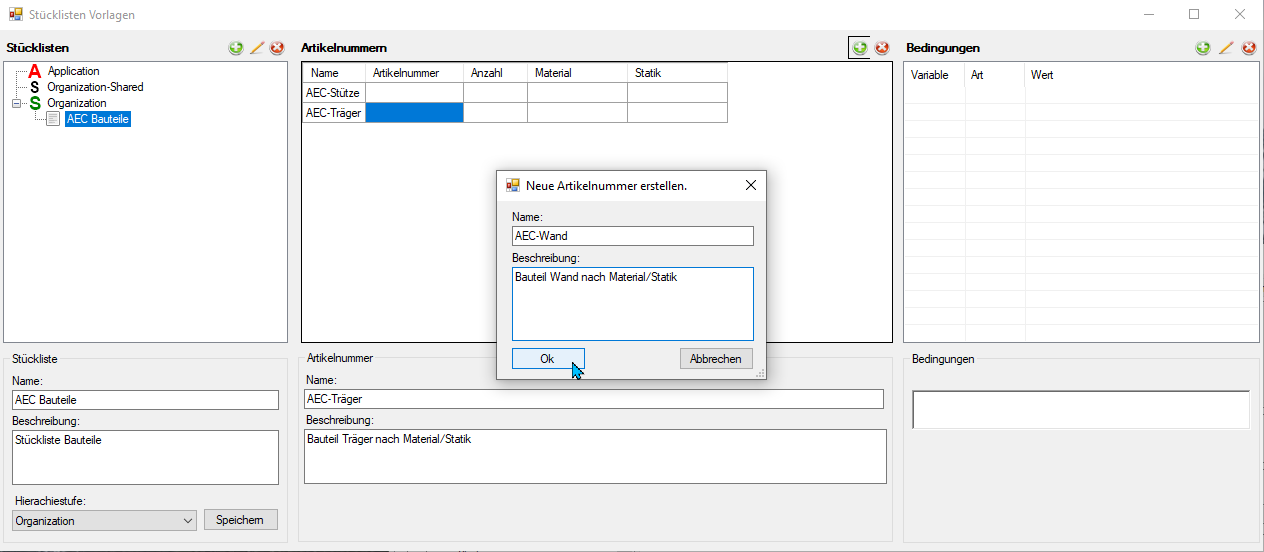
Task: Click the Variable column header in Bedingungen
Action: [935, 75]
